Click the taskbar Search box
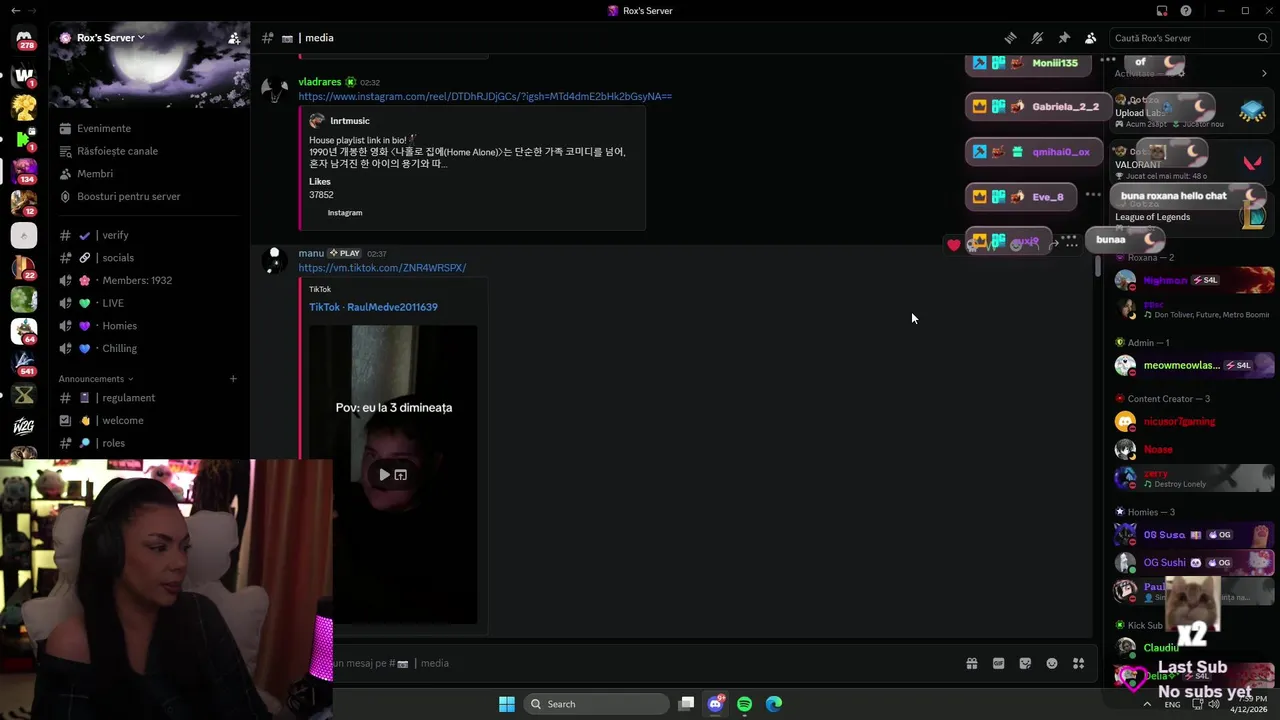 click(597, 704)
